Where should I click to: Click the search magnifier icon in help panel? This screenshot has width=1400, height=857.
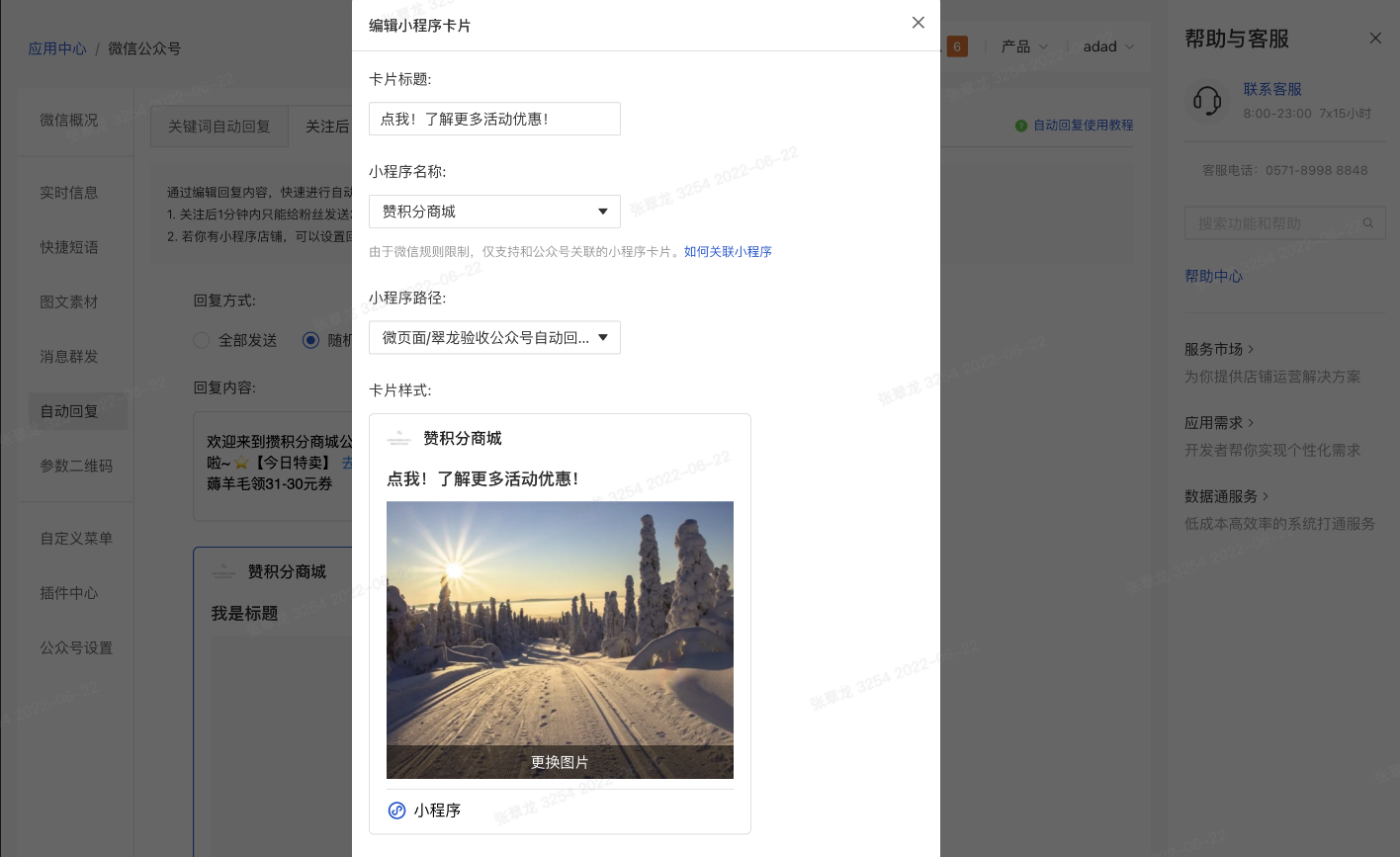[1368, 223]
